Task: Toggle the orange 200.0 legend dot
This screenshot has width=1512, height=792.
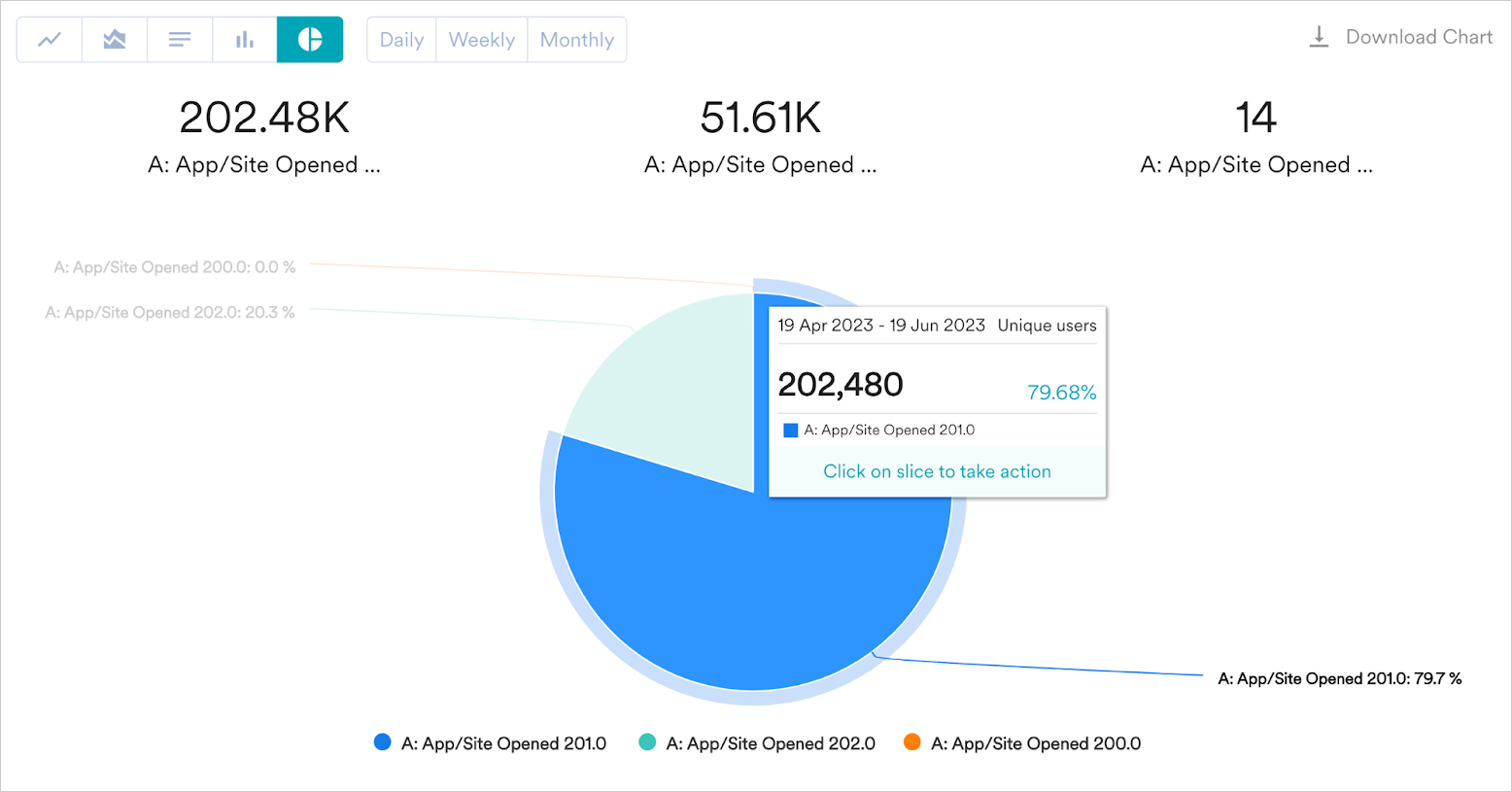Action: click(912, 742)
